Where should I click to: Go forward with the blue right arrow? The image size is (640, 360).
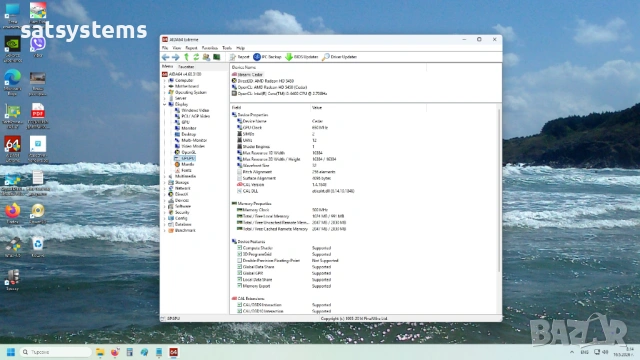click(x=176, y=57)
